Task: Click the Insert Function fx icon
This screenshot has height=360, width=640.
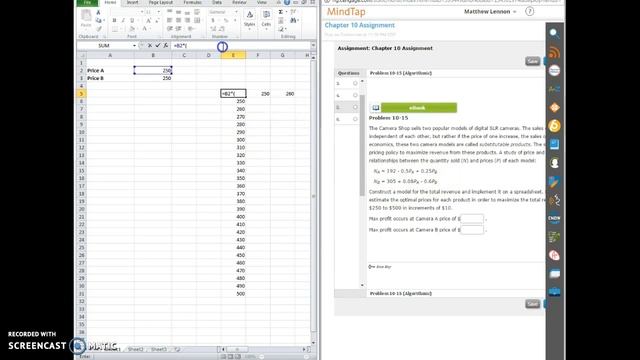Action: (x=166, y=46)
